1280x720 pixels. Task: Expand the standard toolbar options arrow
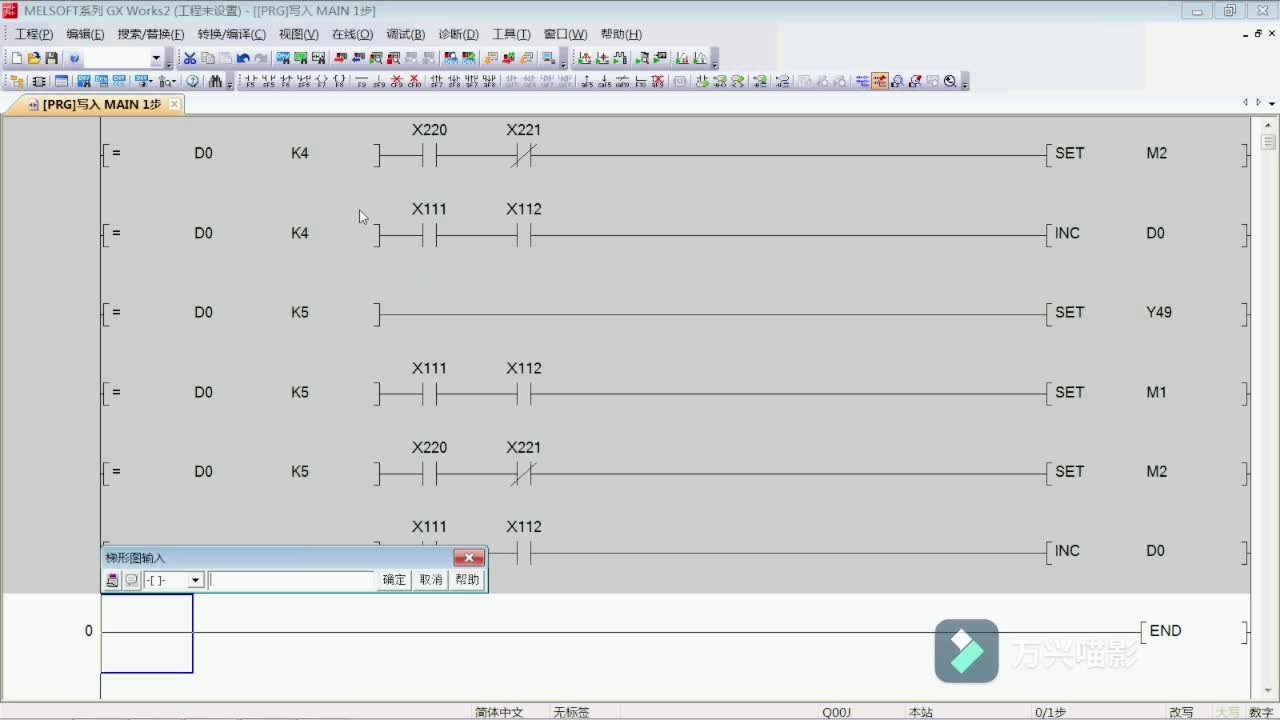point(169,62)
